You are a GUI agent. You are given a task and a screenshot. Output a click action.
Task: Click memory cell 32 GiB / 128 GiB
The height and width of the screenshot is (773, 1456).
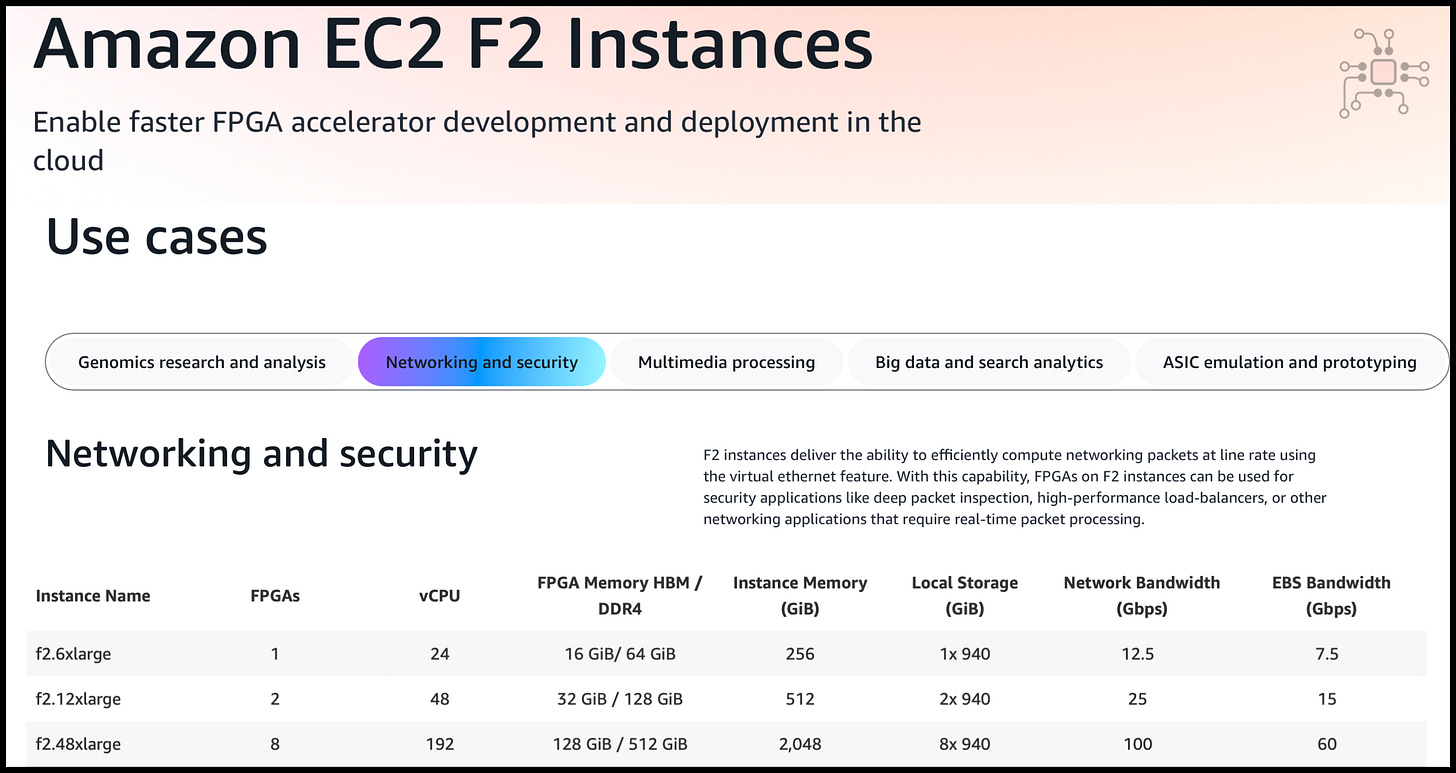(618, 699)
